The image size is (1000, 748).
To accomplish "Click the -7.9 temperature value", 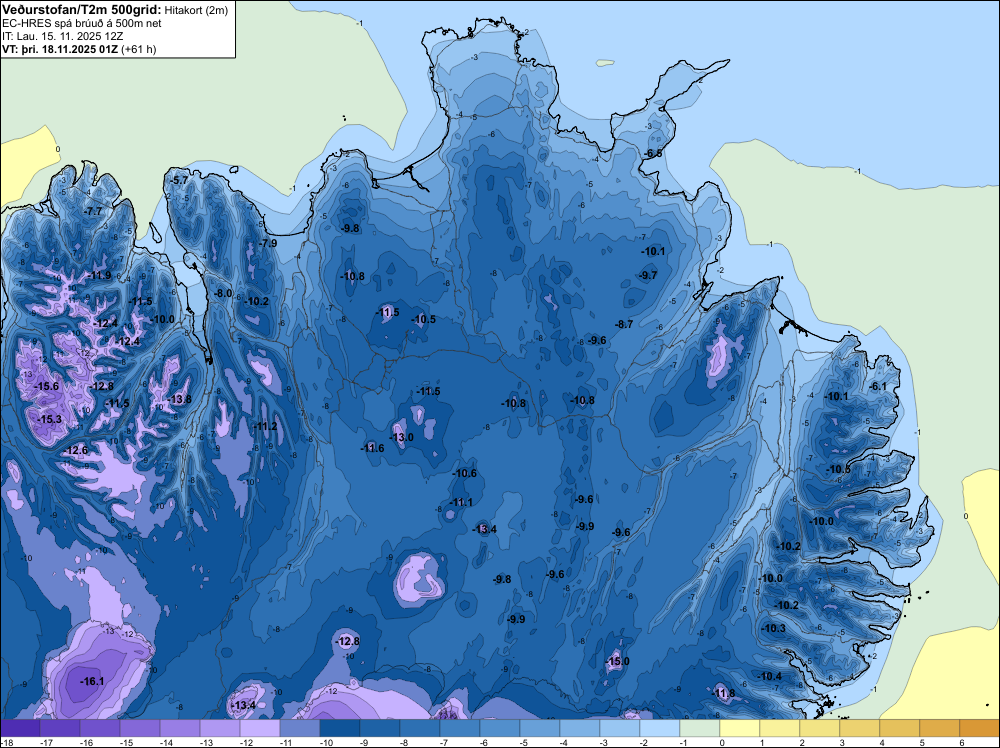I will (268, 244).
